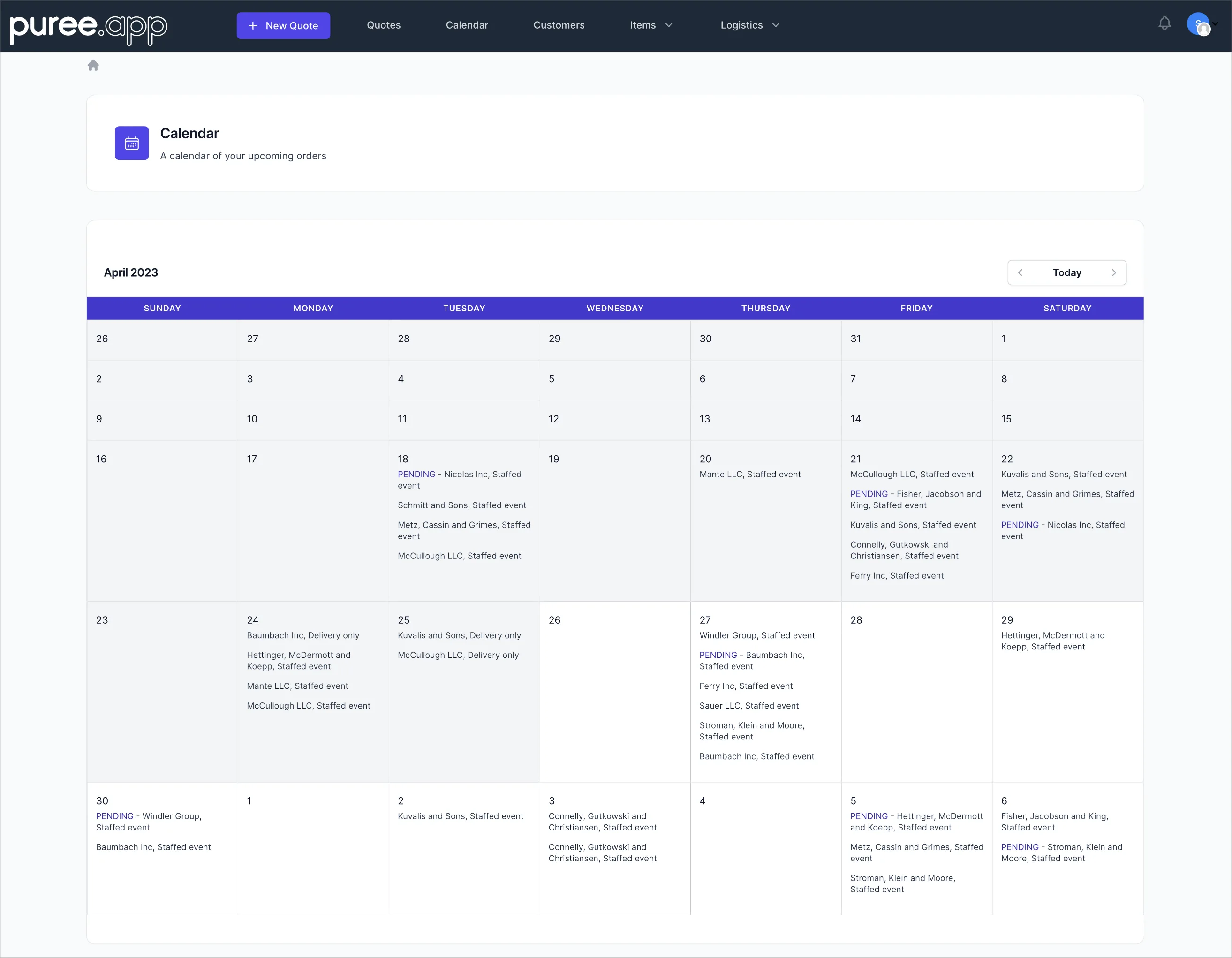Select the Kuvalis and Sons event on May 2
The height and width of the screenshot is (958, 1232).
click(461, 816)
